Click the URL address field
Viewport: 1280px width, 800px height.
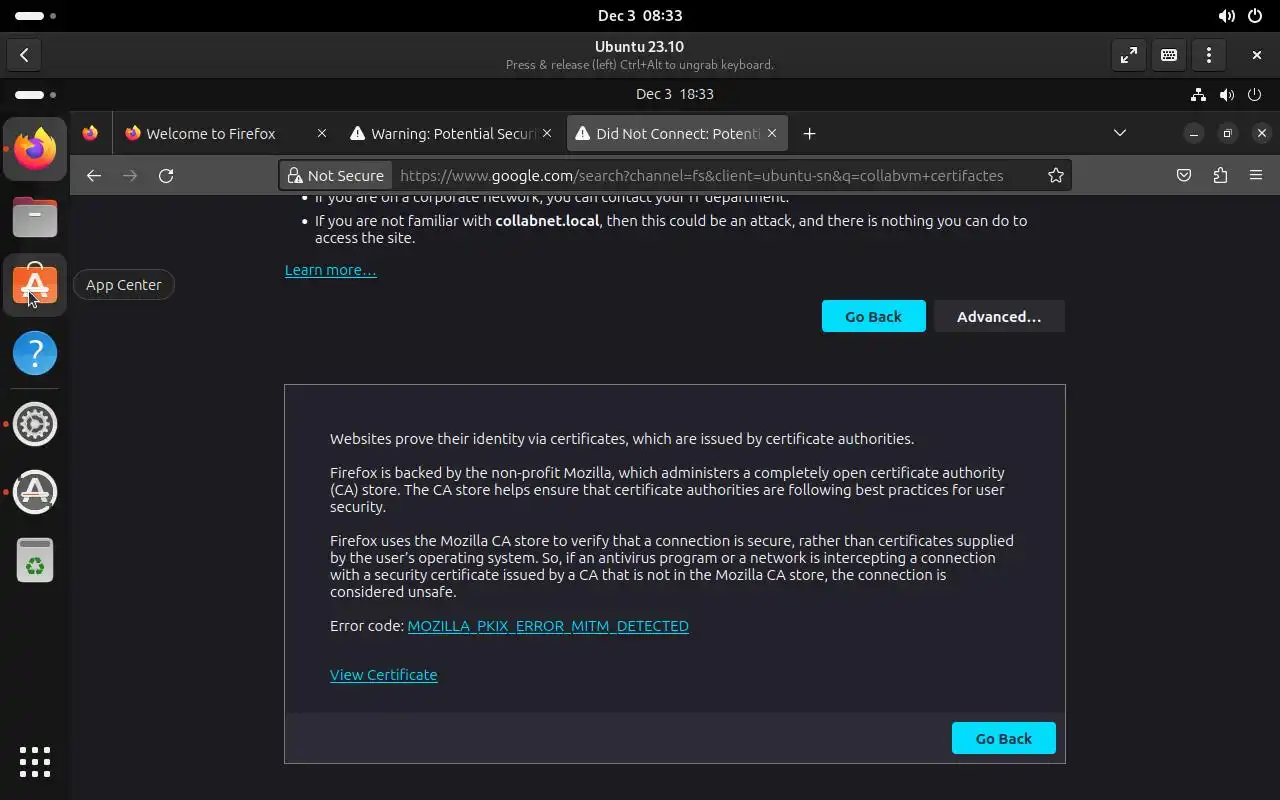pos(702,175)
